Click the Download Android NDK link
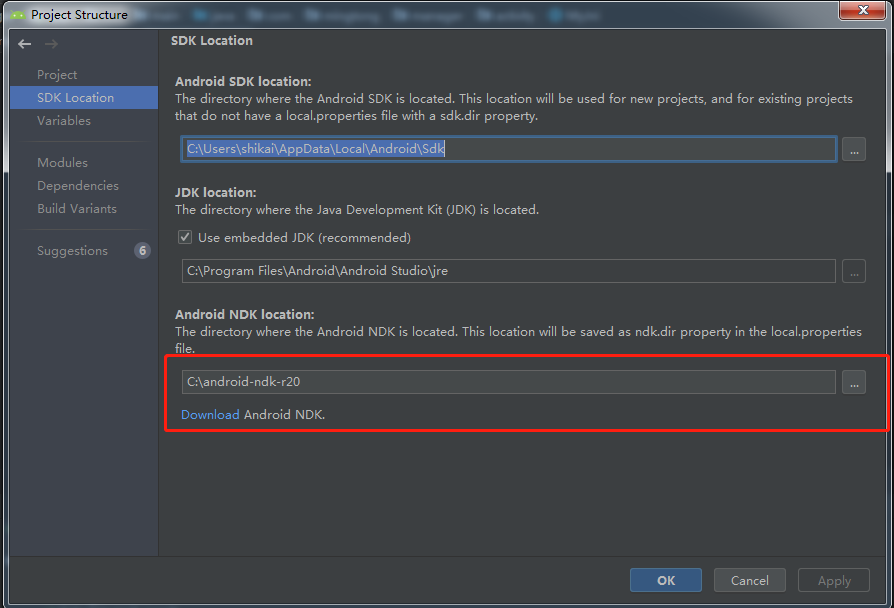The height and width of the screenshot is (608, 894). pos(210,413)
